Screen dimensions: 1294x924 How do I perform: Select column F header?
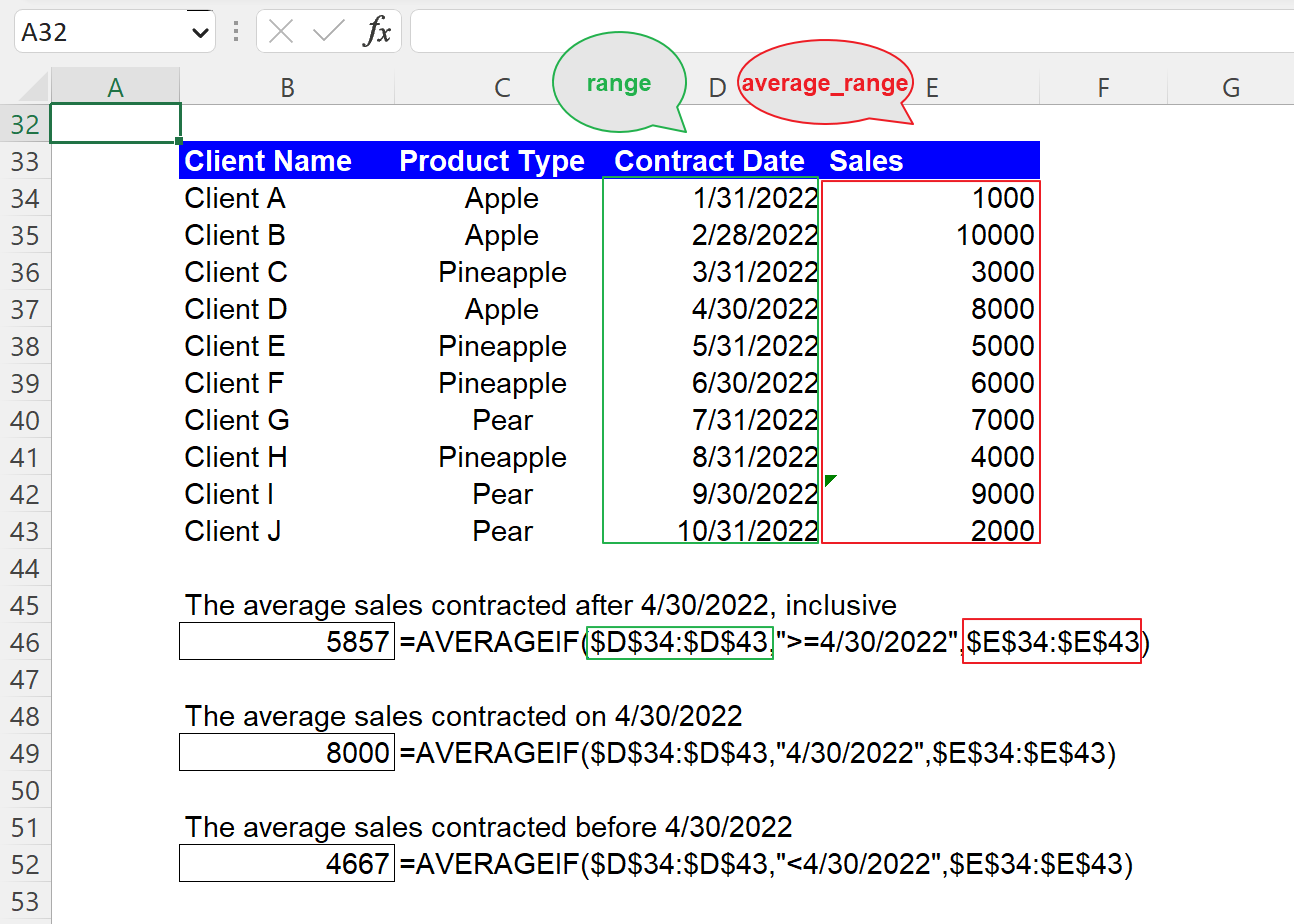point(1103,87)
